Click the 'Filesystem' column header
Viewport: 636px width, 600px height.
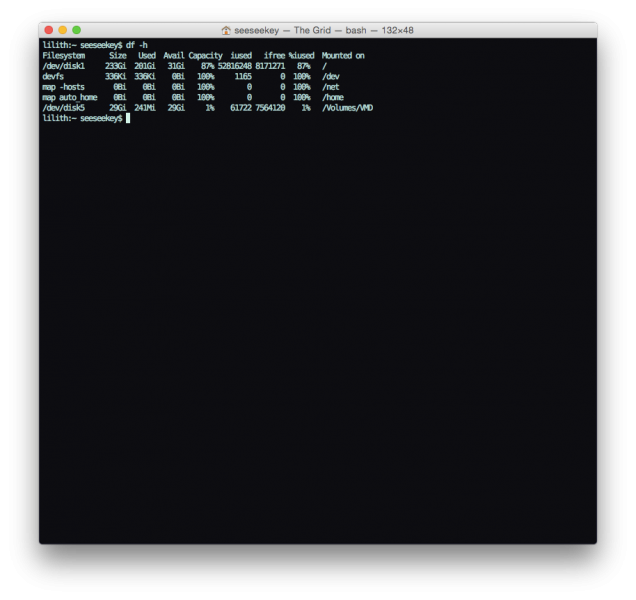pyautogui.click(x=64, y=56)
